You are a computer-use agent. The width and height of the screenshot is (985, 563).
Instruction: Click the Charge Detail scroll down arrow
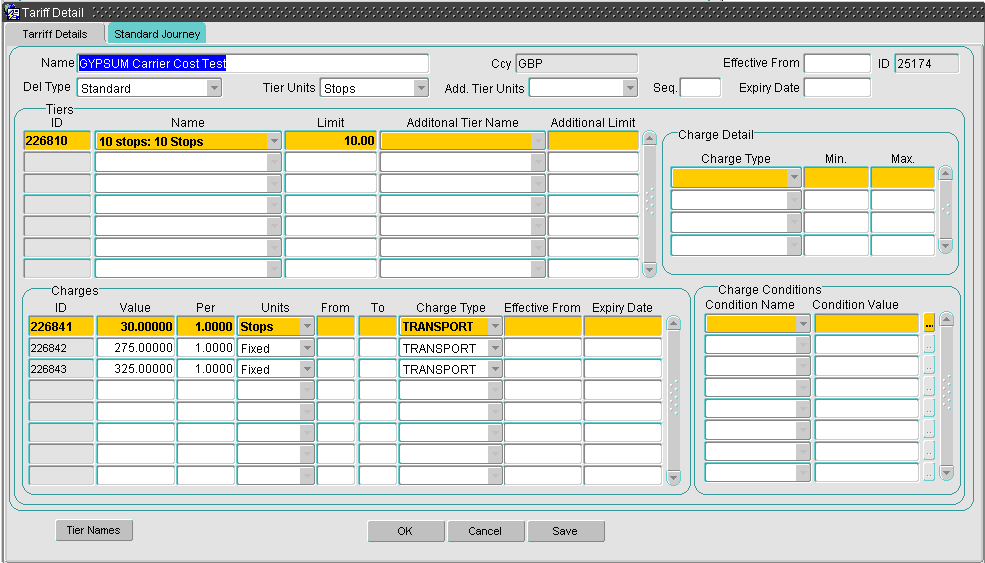click(x=945, y=246)
